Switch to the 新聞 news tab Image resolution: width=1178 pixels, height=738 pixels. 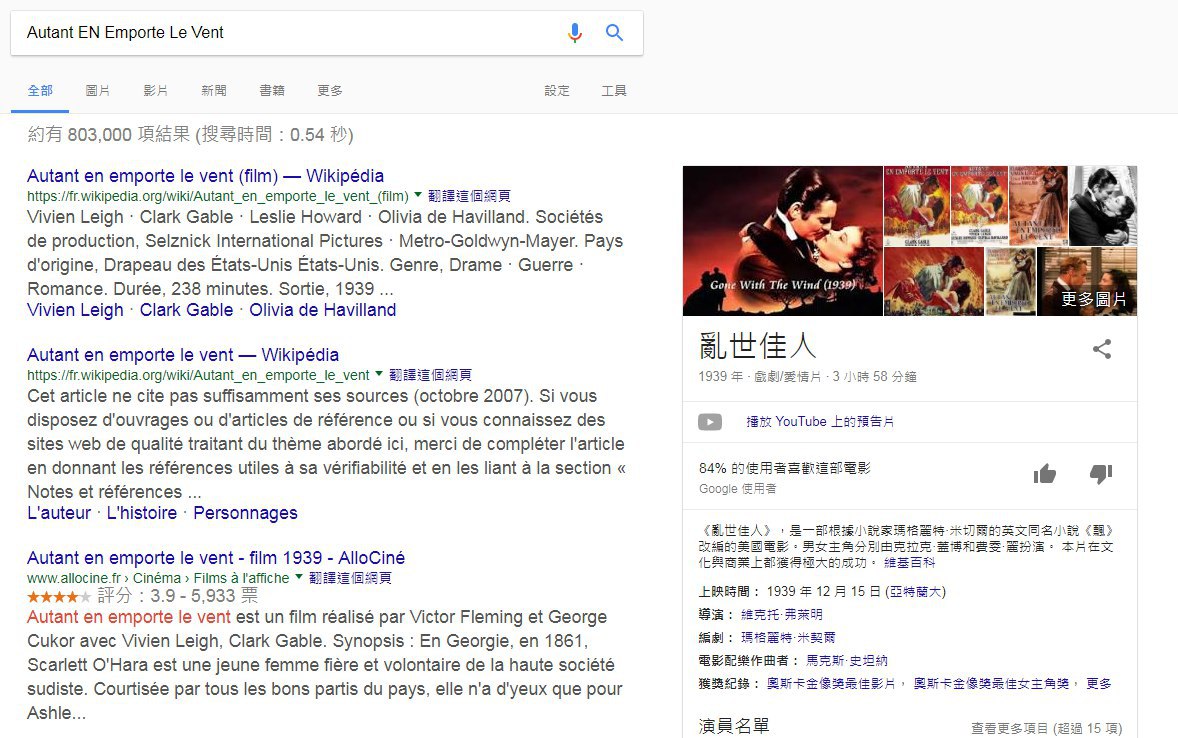tap(214, 91)
